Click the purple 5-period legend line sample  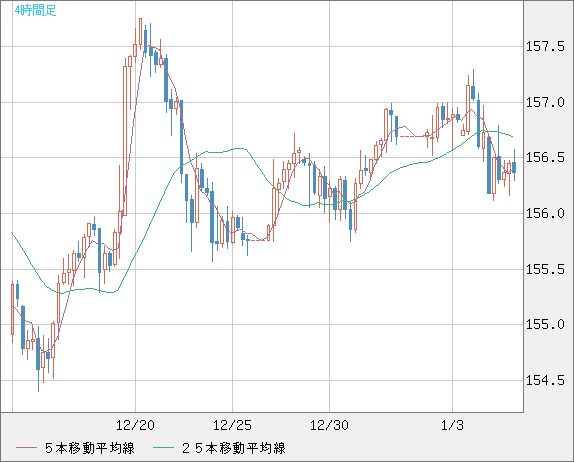click(x=26, y=448)
